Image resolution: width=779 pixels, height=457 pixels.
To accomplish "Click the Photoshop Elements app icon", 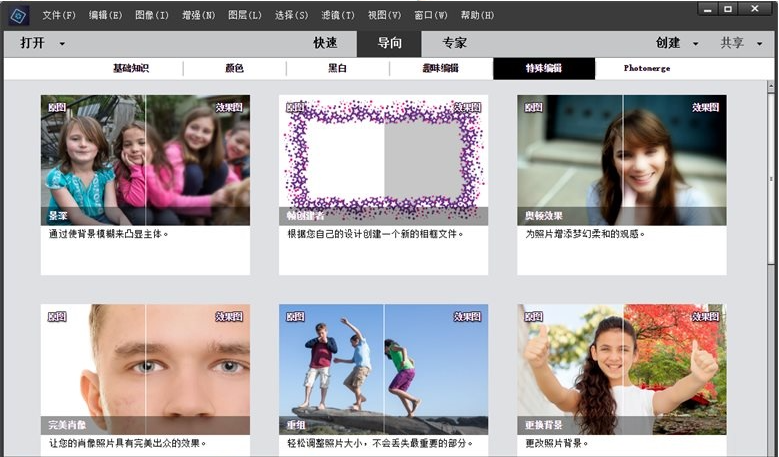I will (x=18, y=15).
